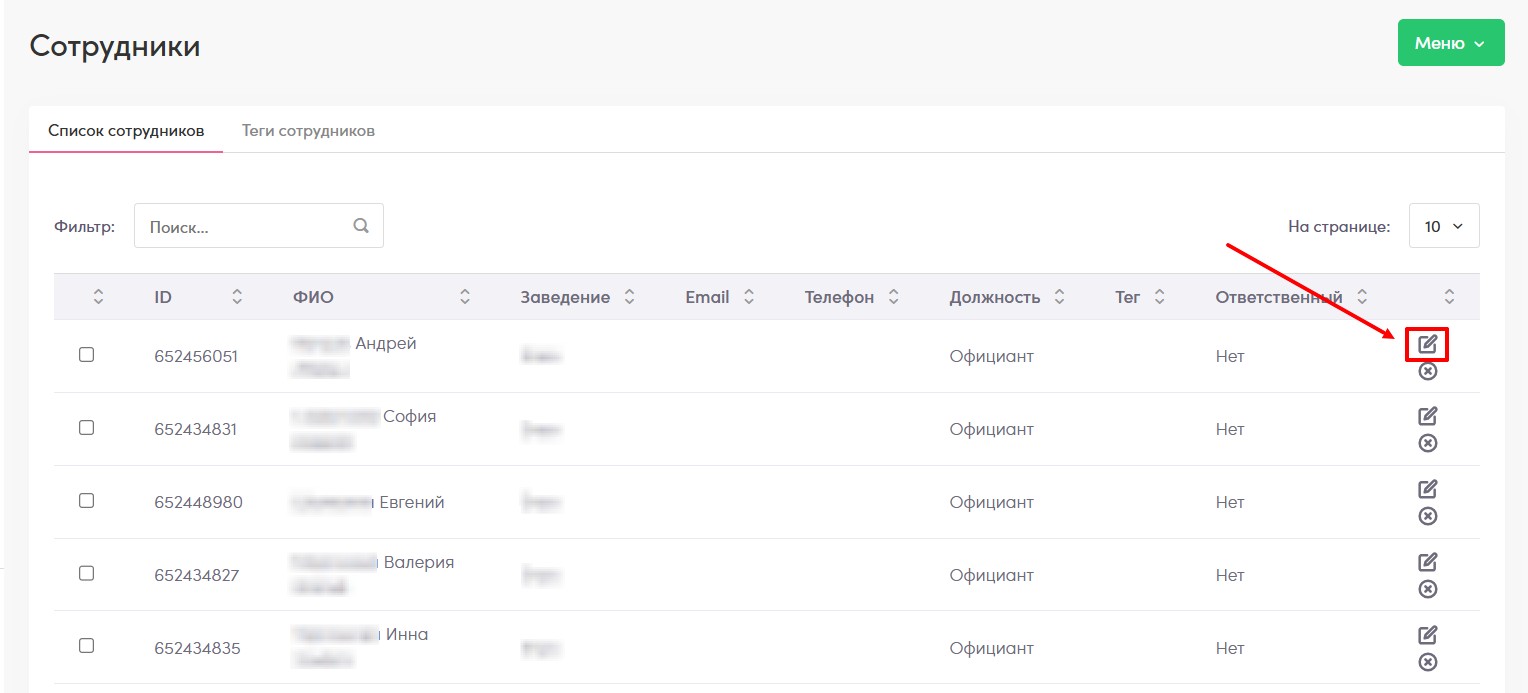This screenshot has width=1528, height=693.
Task: Edit employee 652456051 with pencil icon
Action: pos(1428,344)
